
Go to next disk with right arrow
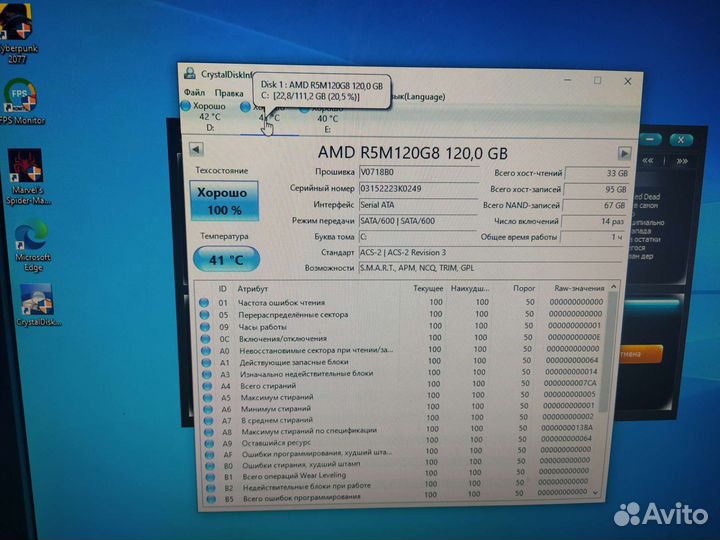624,153
